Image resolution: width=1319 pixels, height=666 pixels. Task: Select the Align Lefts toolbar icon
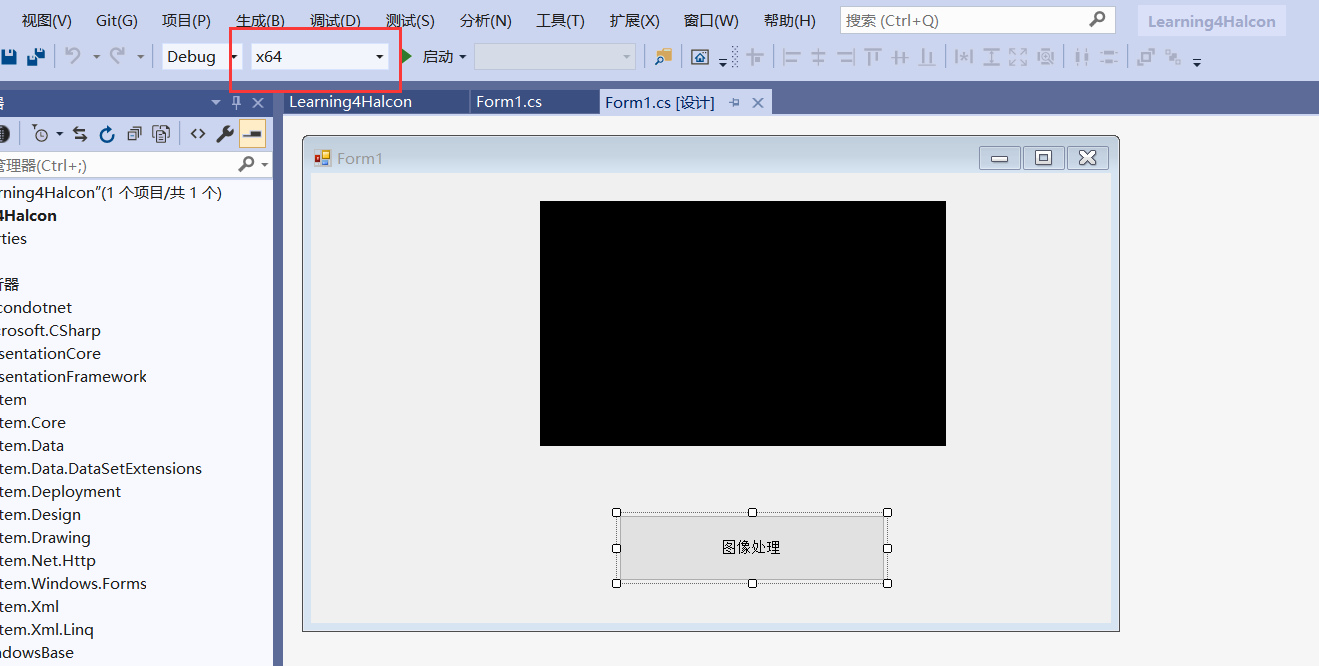[x=792, y=57]
